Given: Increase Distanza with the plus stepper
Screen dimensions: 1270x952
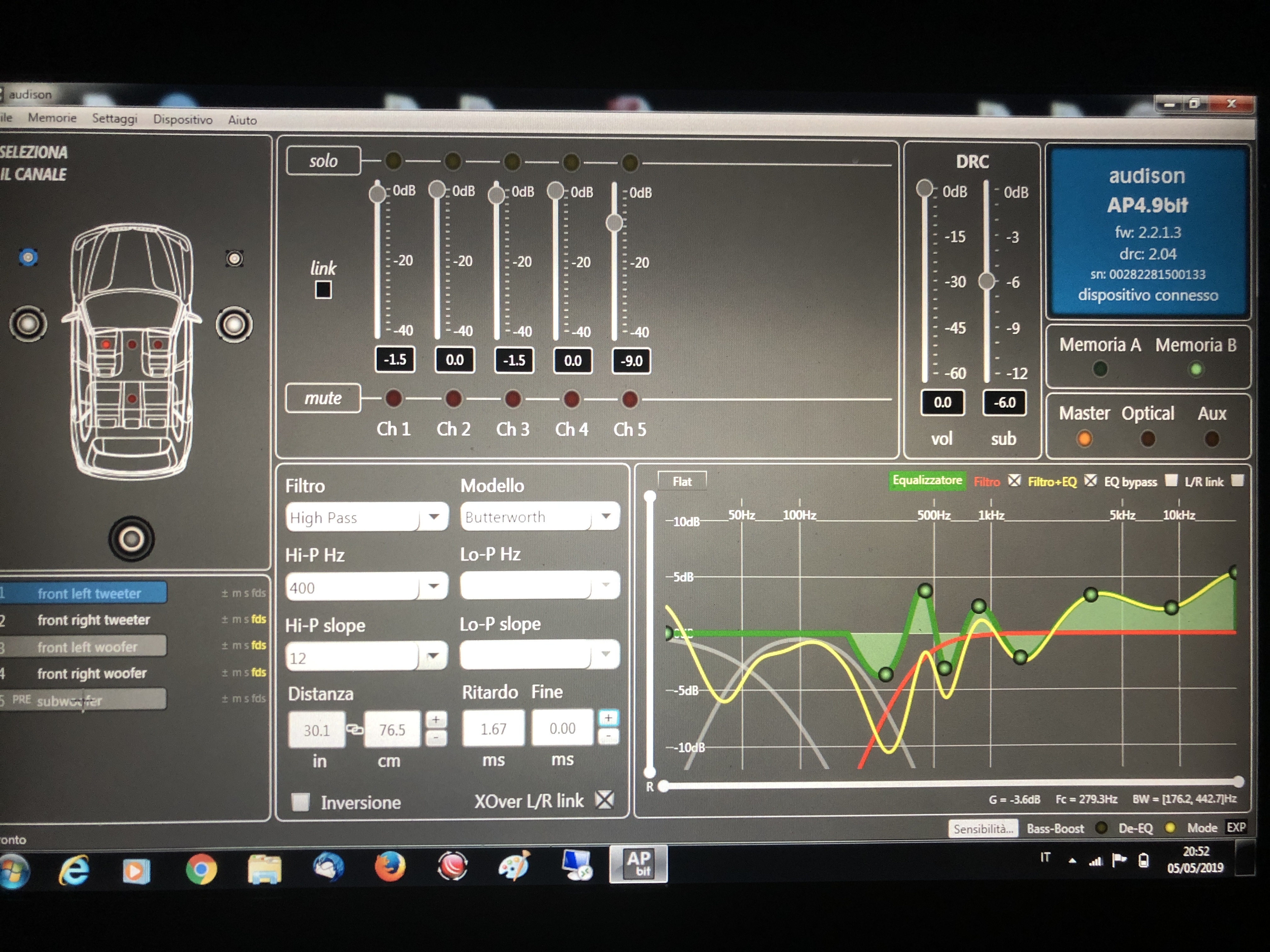Looking at the screenshot, I should click(436, 720).
